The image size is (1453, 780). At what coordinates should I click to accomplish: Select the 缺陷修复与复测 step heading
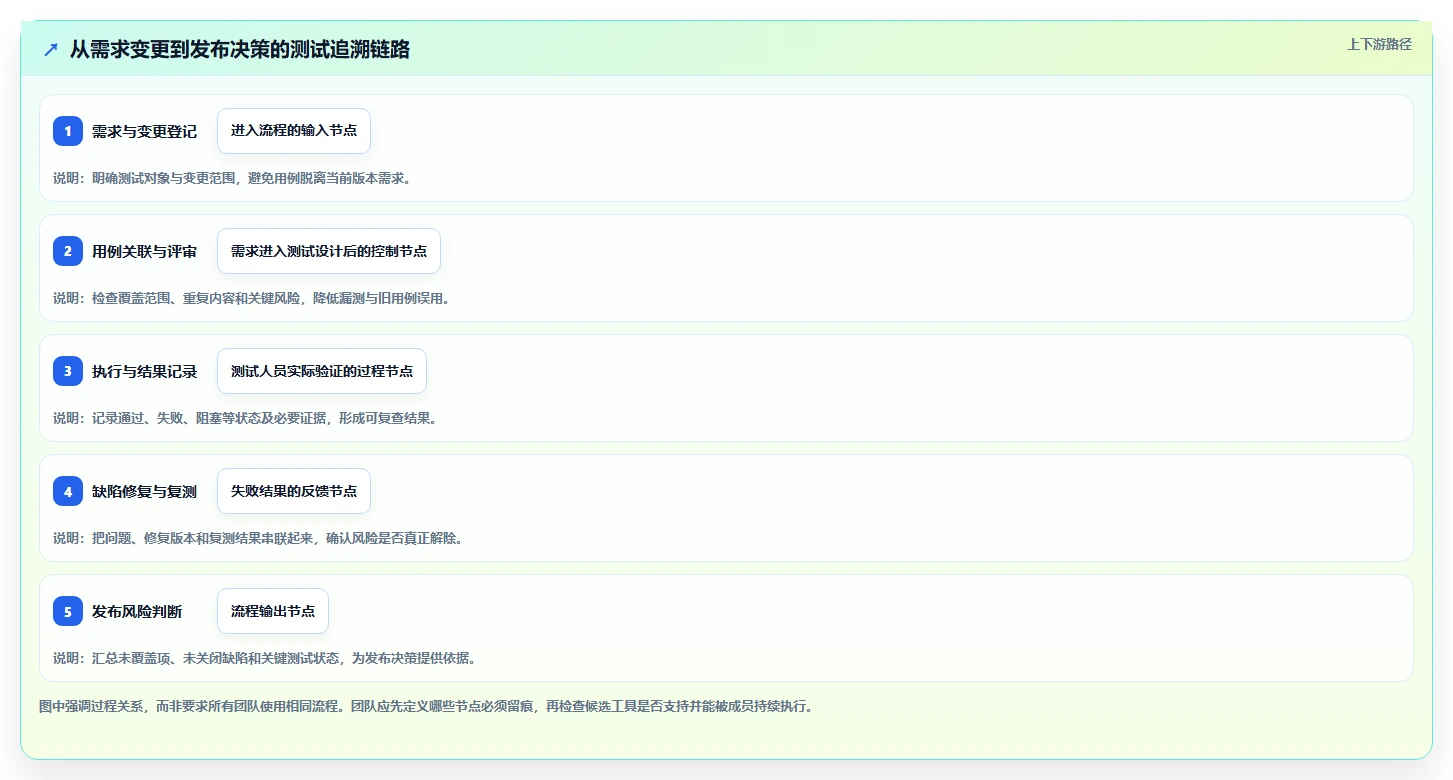144,491
